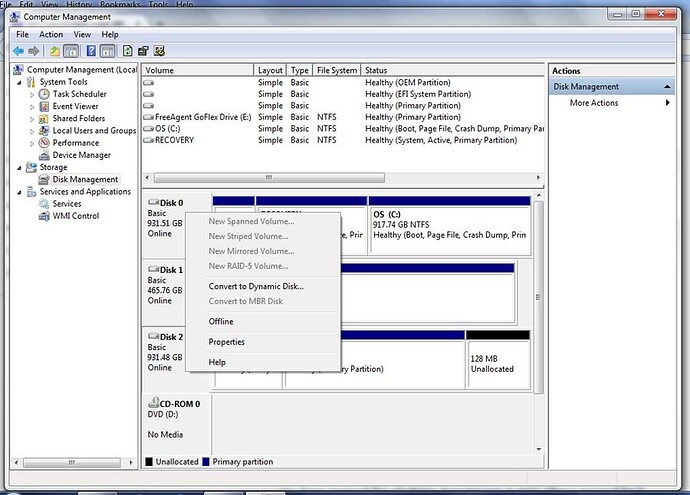
Task: Click the blue question mark Help icon
Action: (x=91, y=51)
